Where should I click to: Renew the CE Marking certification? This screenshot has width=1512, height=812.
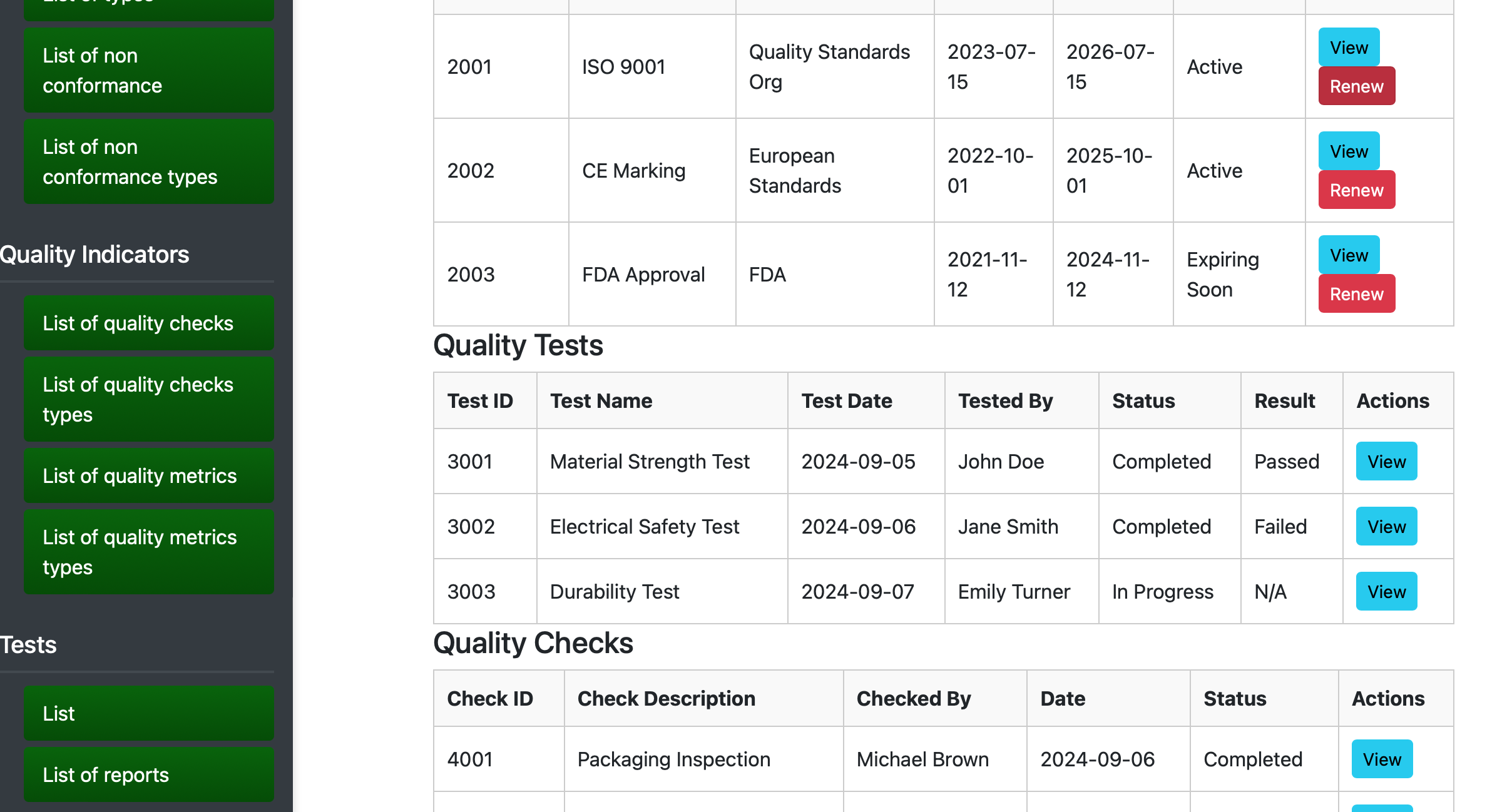click(1356, 190)
